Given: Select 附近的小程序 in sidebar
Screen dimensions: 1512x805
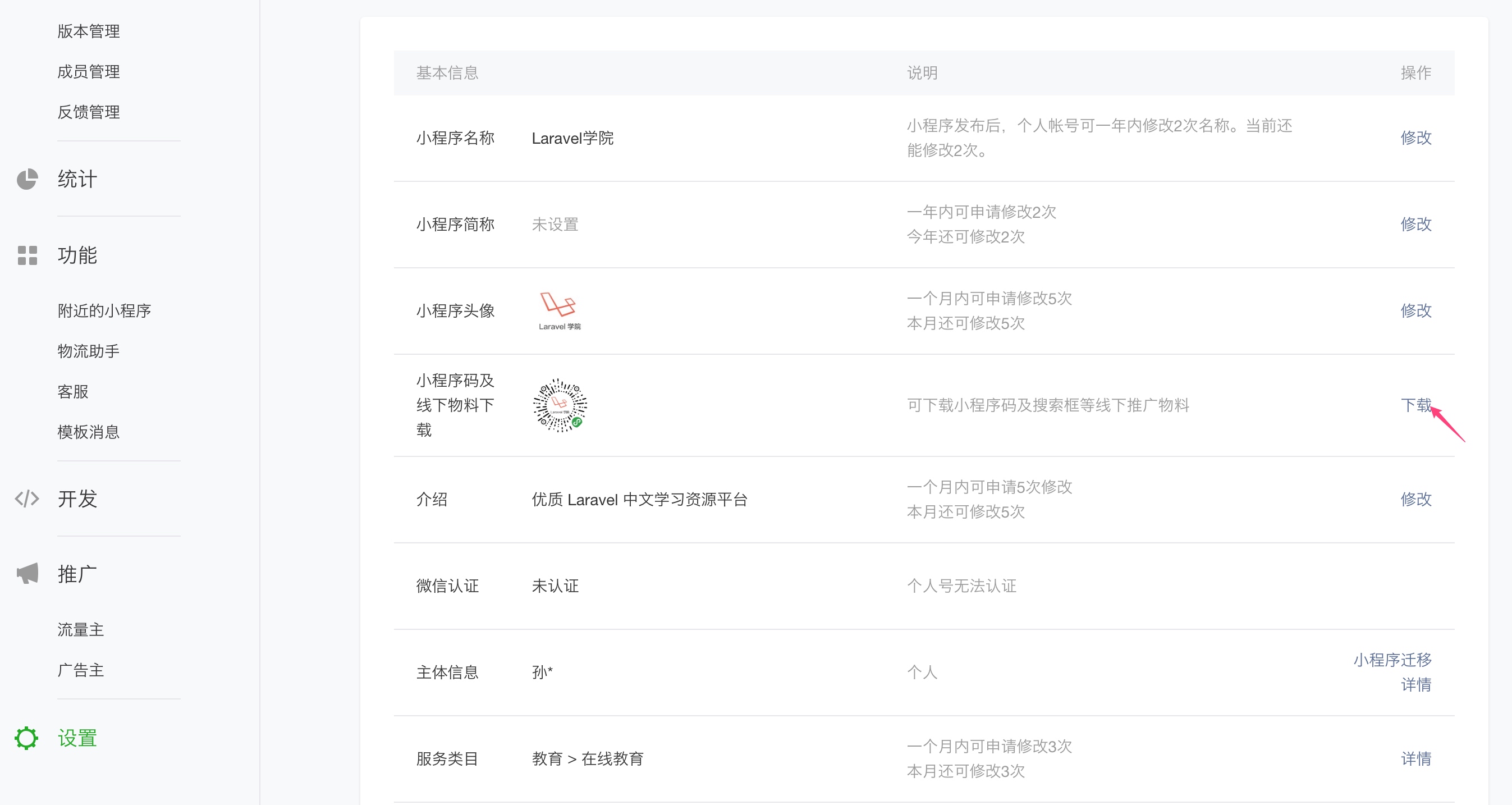Looking at the screenshot, I should (x=104, y=310).
